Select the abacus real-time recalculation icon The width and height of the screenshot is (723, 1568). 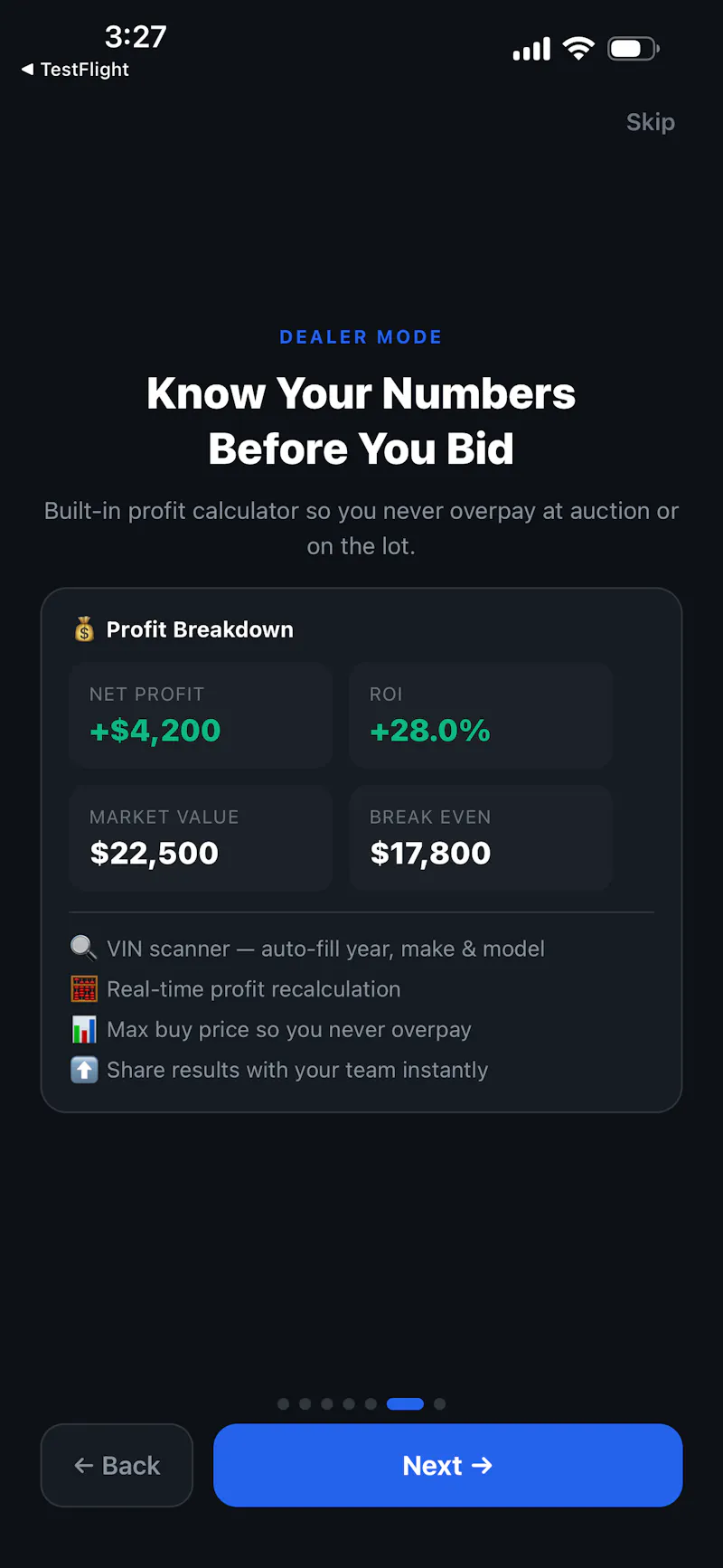pos(84,989)
